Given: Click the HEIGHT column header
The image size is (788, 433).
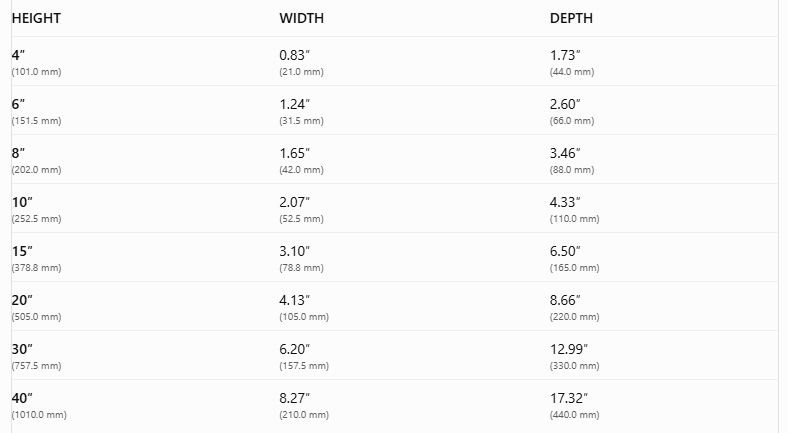Looking at the screenshot, I should tap(36, 18).
